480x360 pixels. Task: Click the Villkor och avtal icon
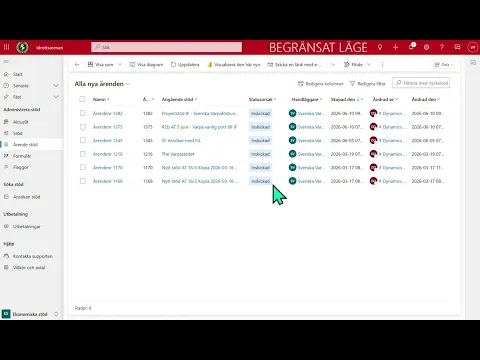click(6, 267)
